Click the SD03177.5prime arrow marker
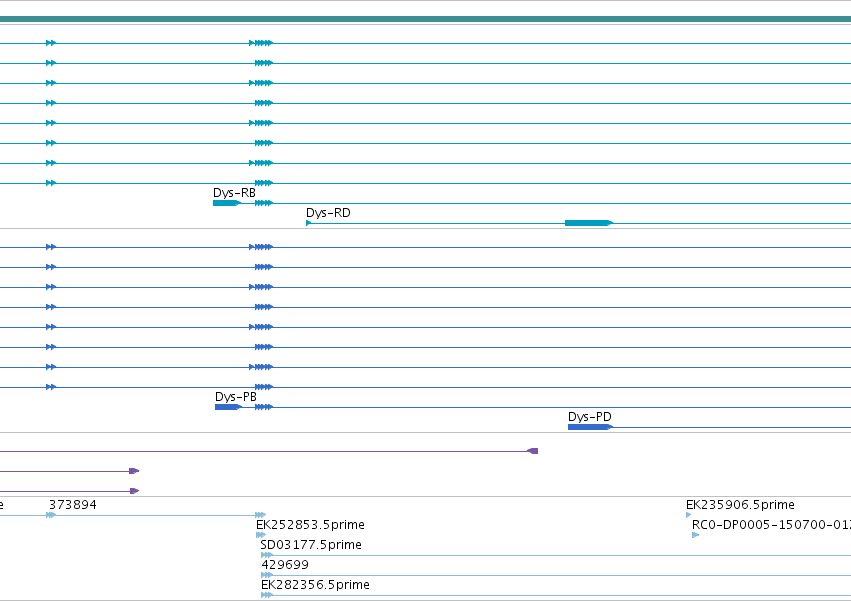Image resolution: width=851 pixels, height=601 pixels. (266, 555)
